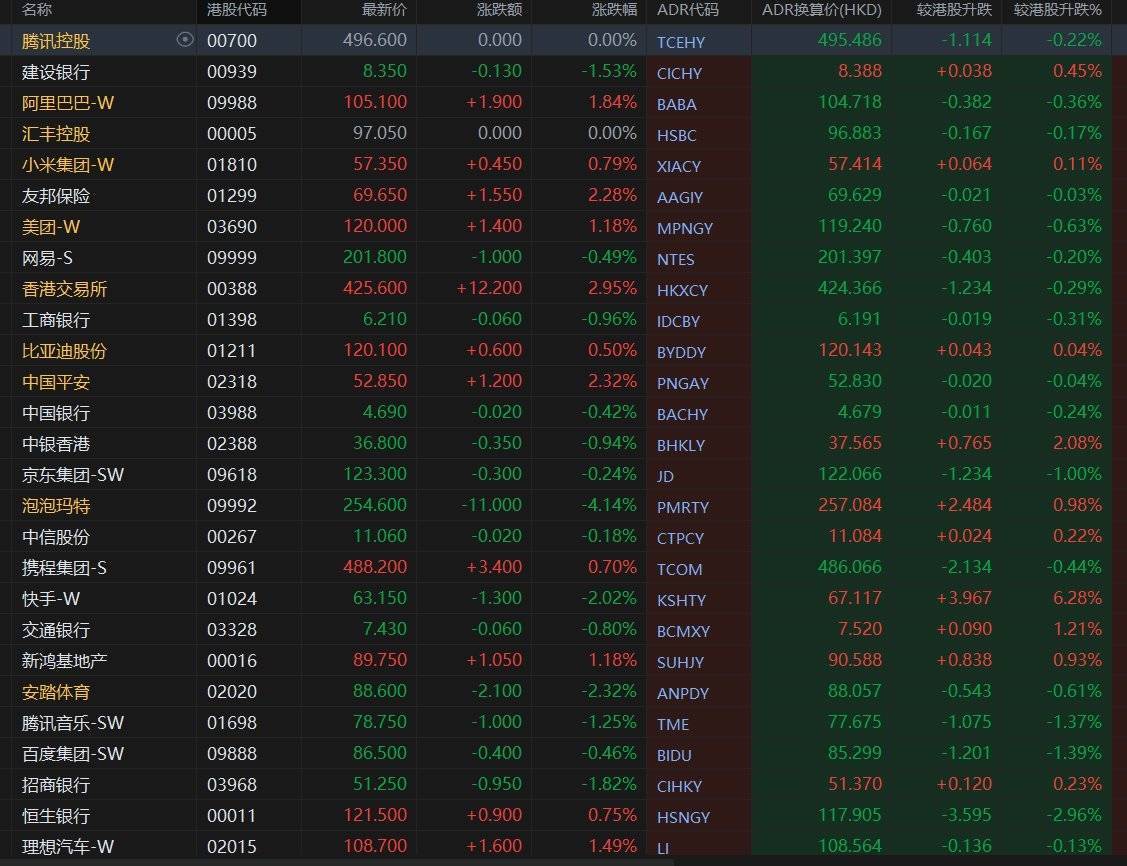Click the 较港股升跌% column header
The height and width of the screenshot is (866, 1127).
pos(1057,10)
